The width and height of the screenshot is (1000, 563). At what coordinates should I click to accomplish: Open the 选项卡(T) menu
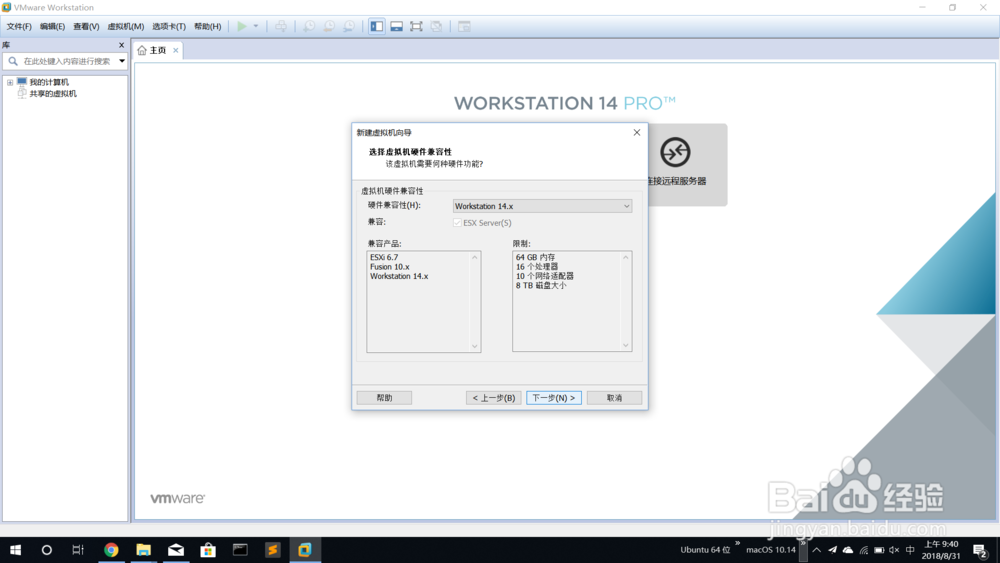pyautogui.click(x=169, y=26)
